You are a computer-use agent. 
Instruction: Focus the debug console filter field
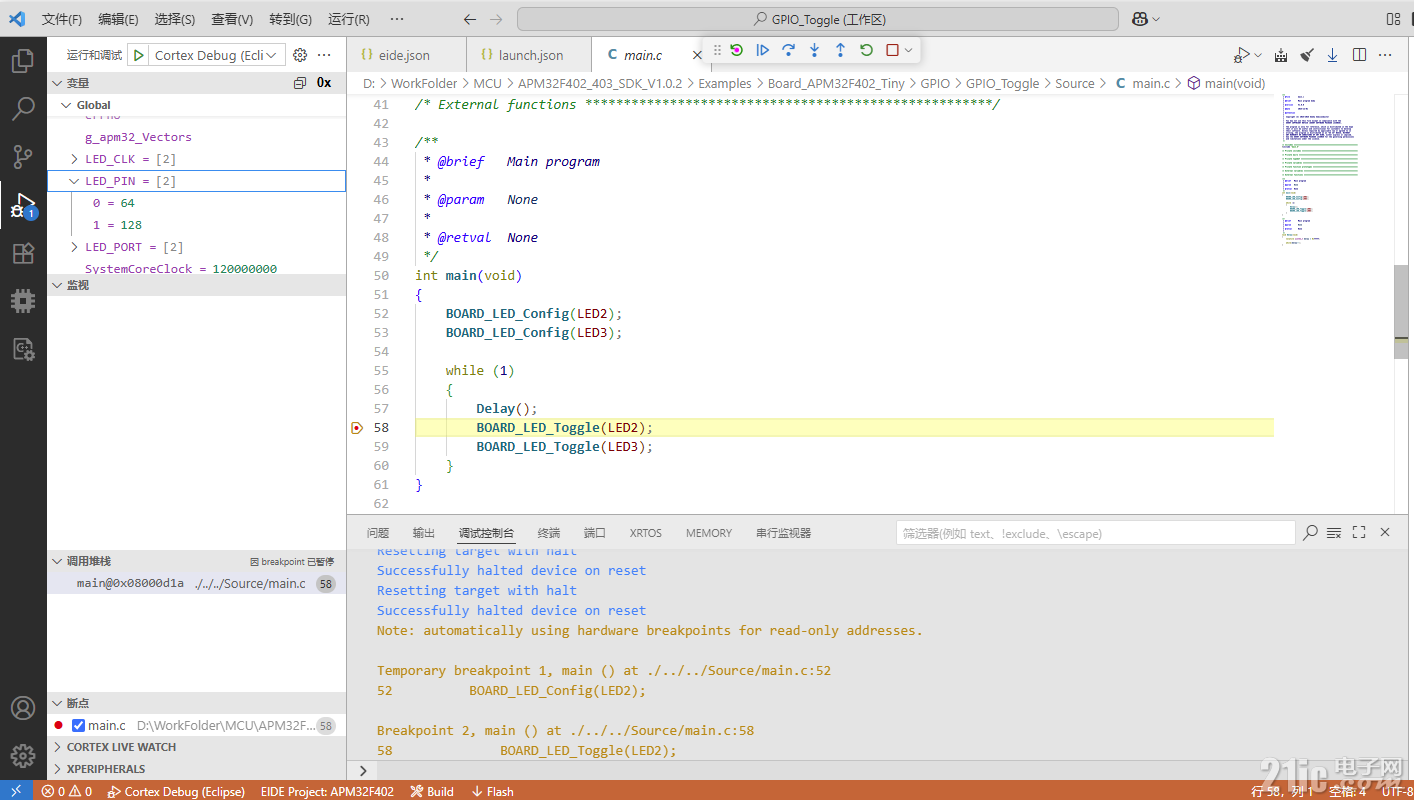pyautogui.click(x=1095, y=533)
